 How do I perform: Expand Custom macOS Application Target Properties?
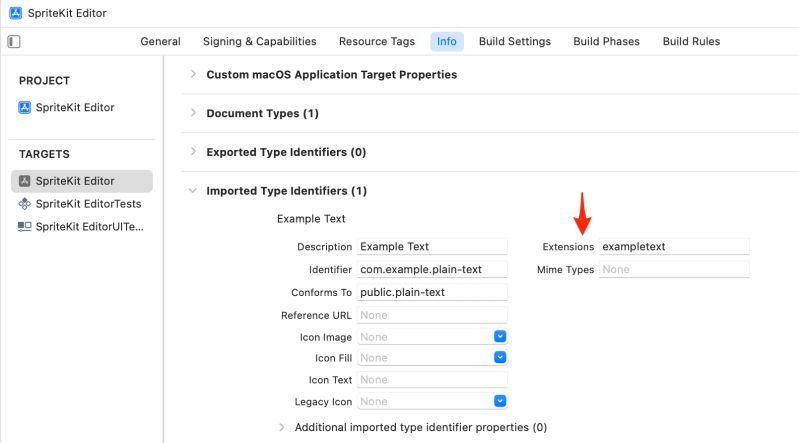pos(193,74)
